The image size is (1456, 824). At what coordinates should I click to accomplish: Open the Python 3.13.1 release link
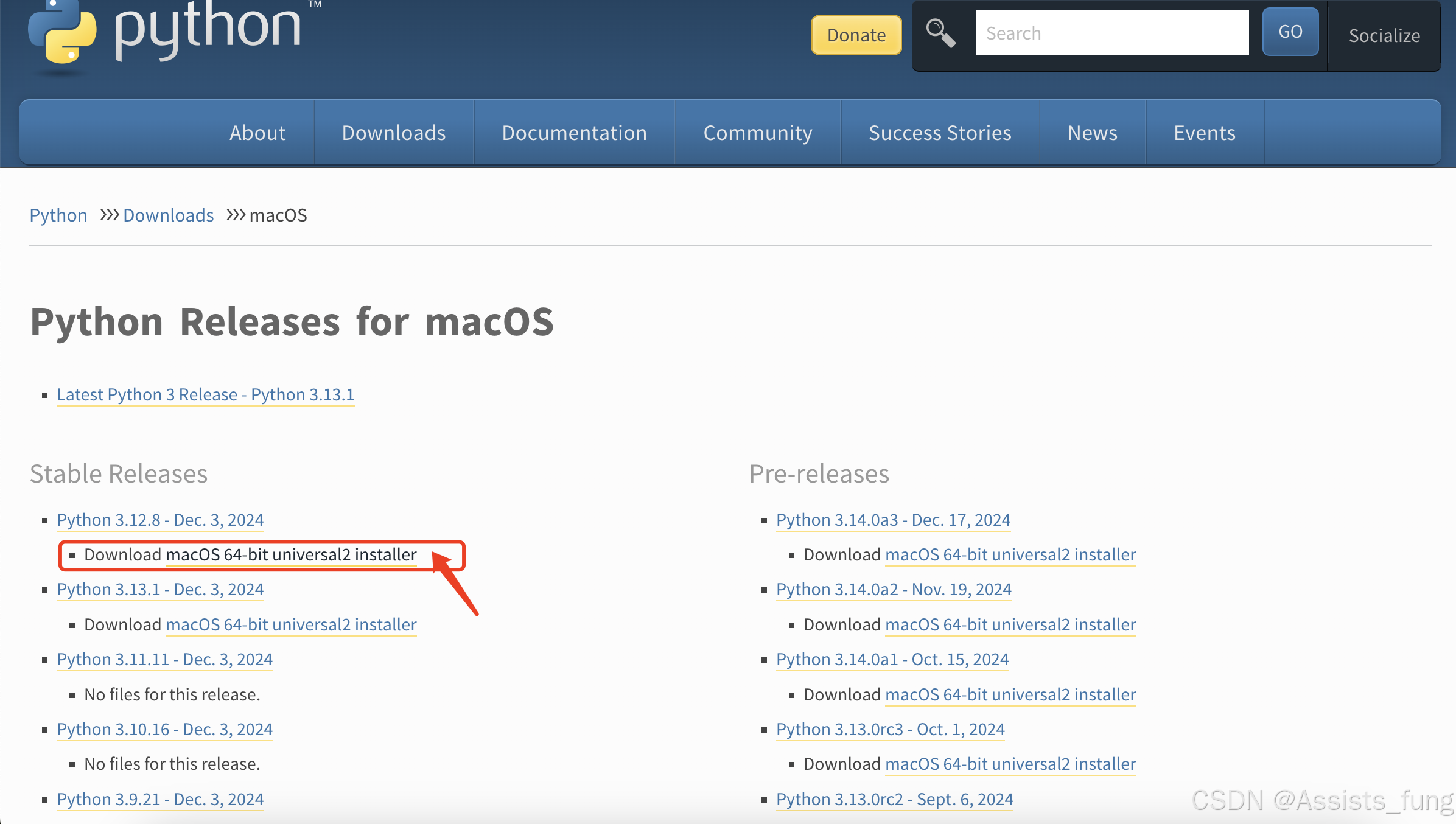coord(160,589)
